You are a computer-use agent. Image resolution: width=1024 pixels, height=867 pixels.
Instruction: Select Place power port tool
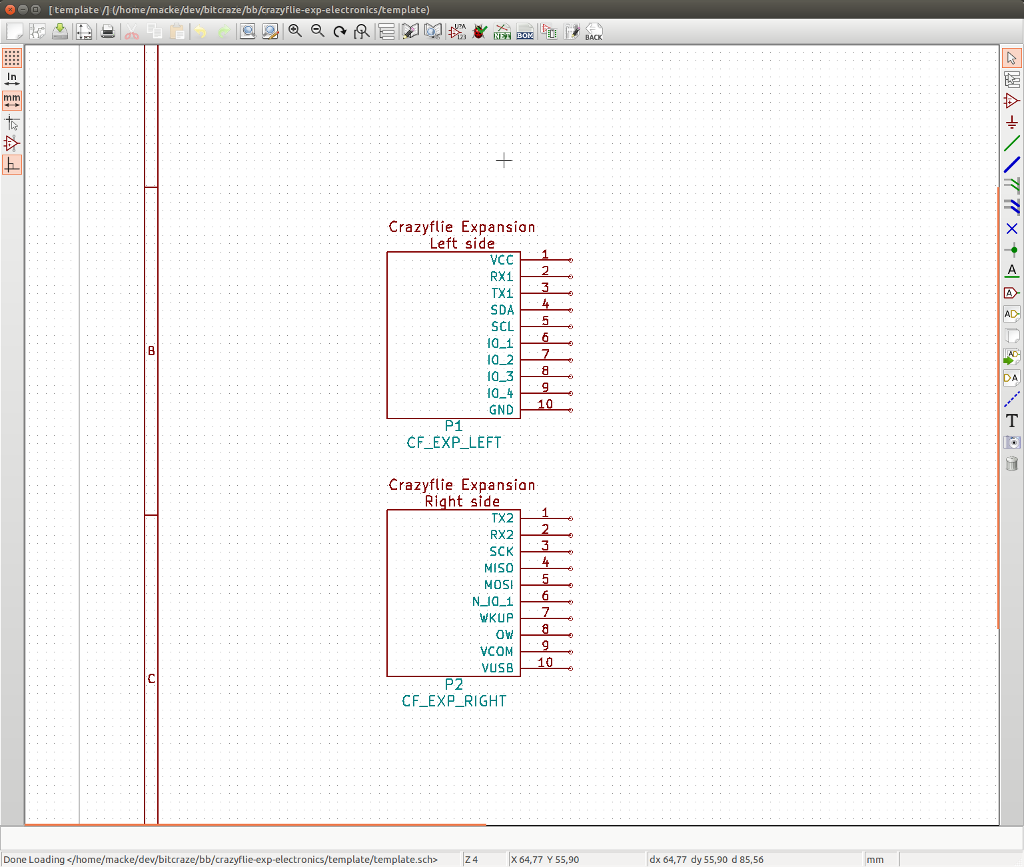(x=1012, y=122)
